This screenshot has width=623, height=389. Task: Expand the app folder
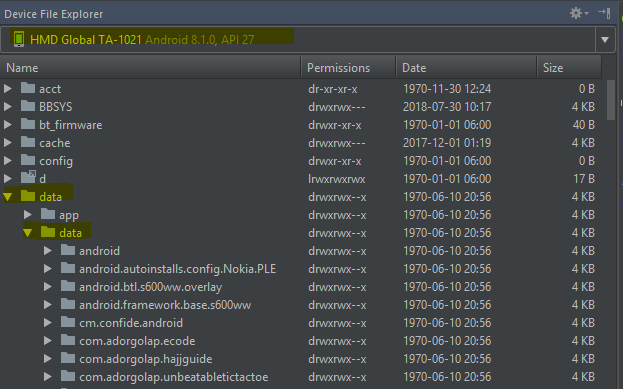click(x=27, y=215)
